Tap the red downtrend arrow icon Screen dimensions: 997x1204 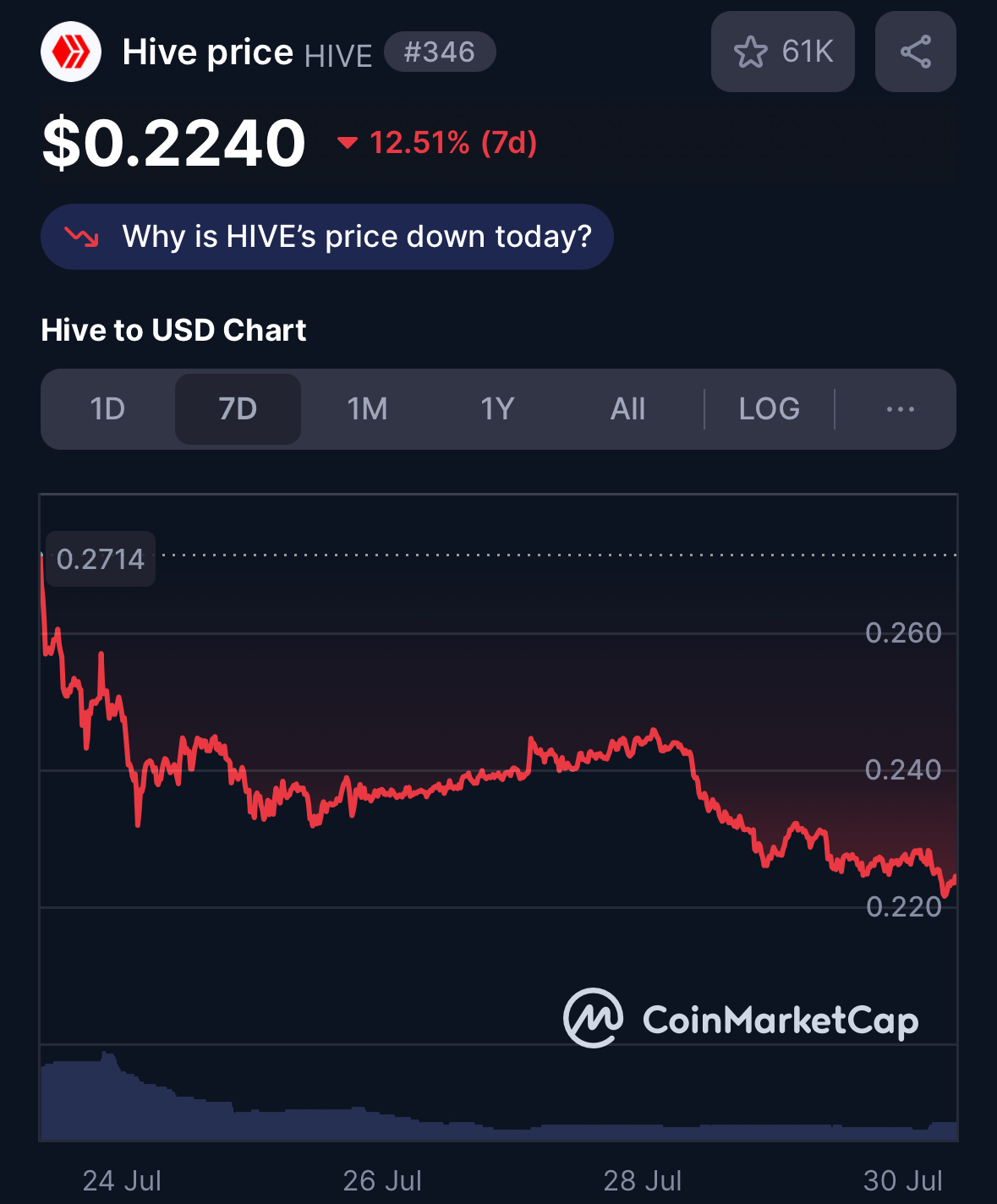82,237
